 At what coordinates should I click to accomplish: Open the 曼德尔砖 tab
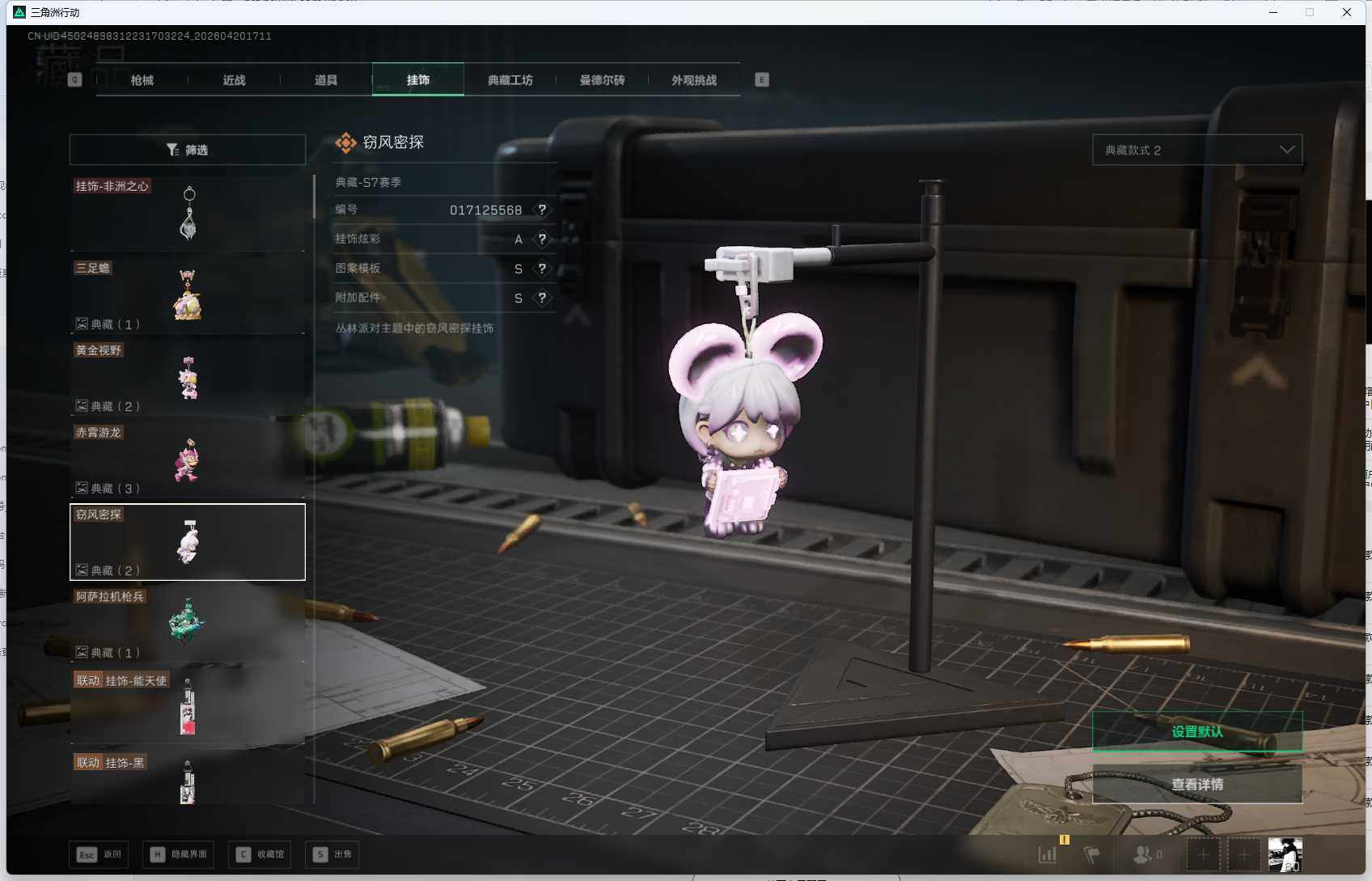[602, 80]
